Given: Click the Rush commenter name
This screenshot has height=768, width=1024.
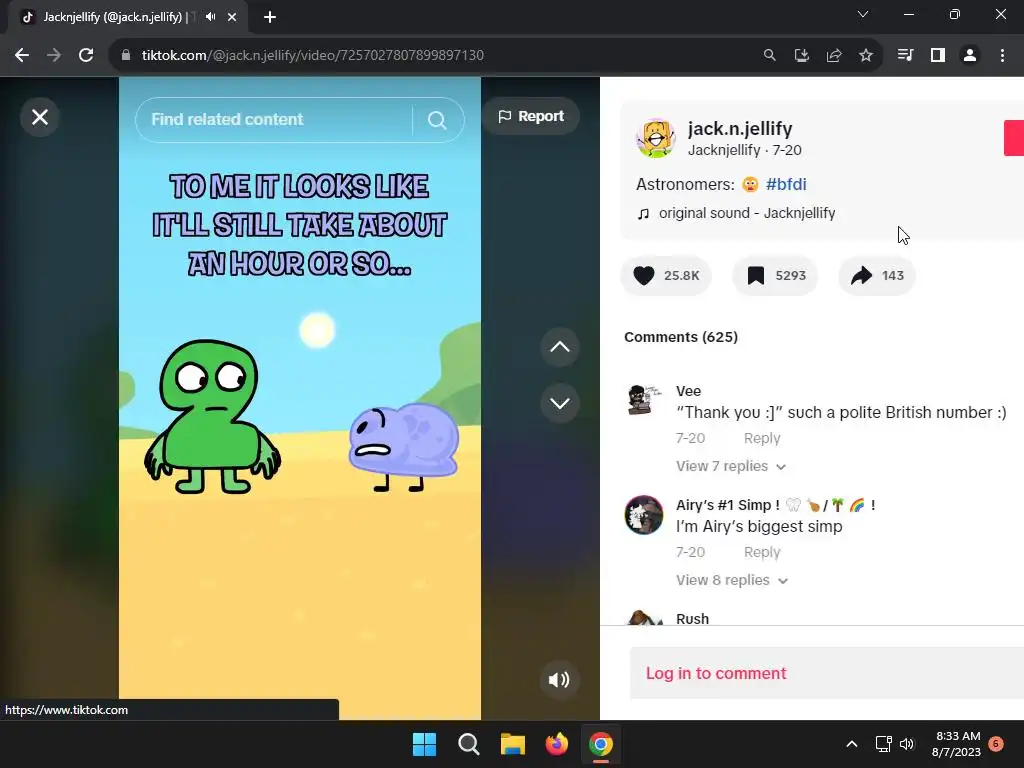Looking at the screenshot, I should tap(692, 618).
